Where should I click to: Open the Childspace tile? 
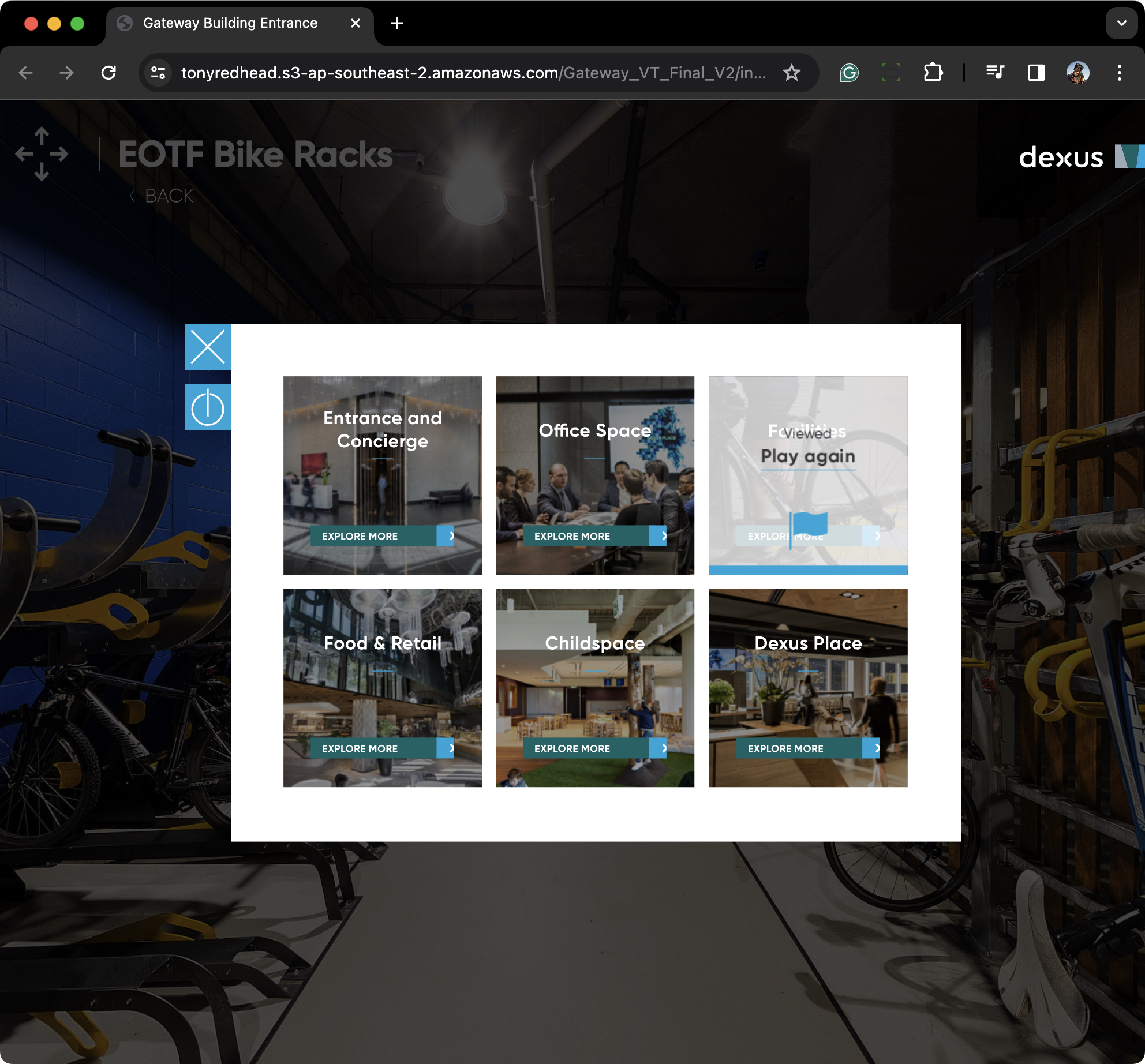coord(595,688)
